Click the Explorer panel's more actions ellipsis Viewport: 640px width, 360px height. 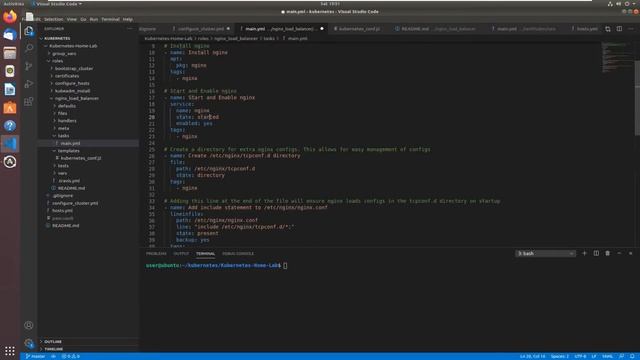click(x=130, y=29)
